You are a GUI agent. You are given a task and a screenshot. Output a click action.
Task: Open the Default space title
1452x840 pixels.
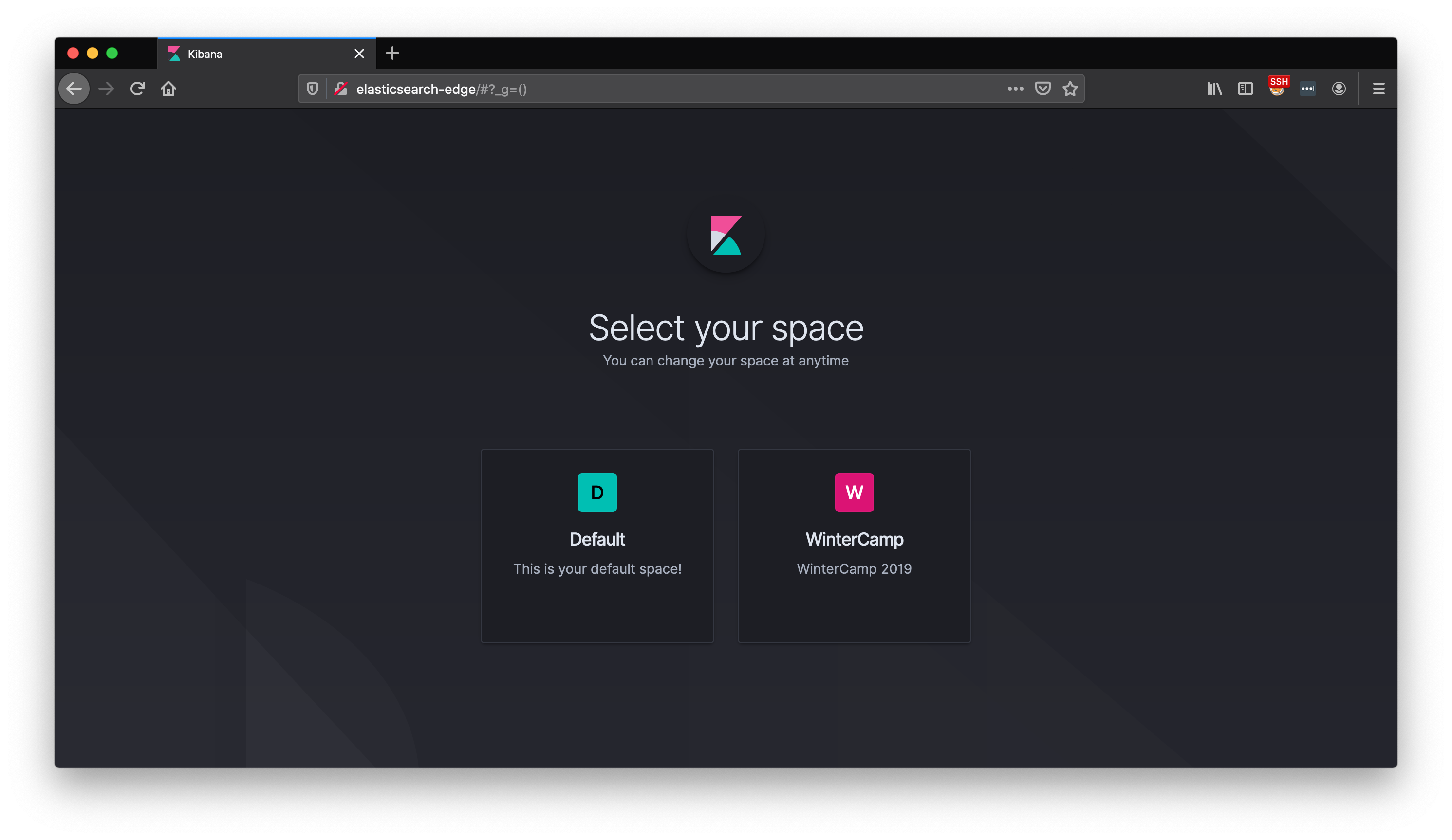(x=597, y=539)
